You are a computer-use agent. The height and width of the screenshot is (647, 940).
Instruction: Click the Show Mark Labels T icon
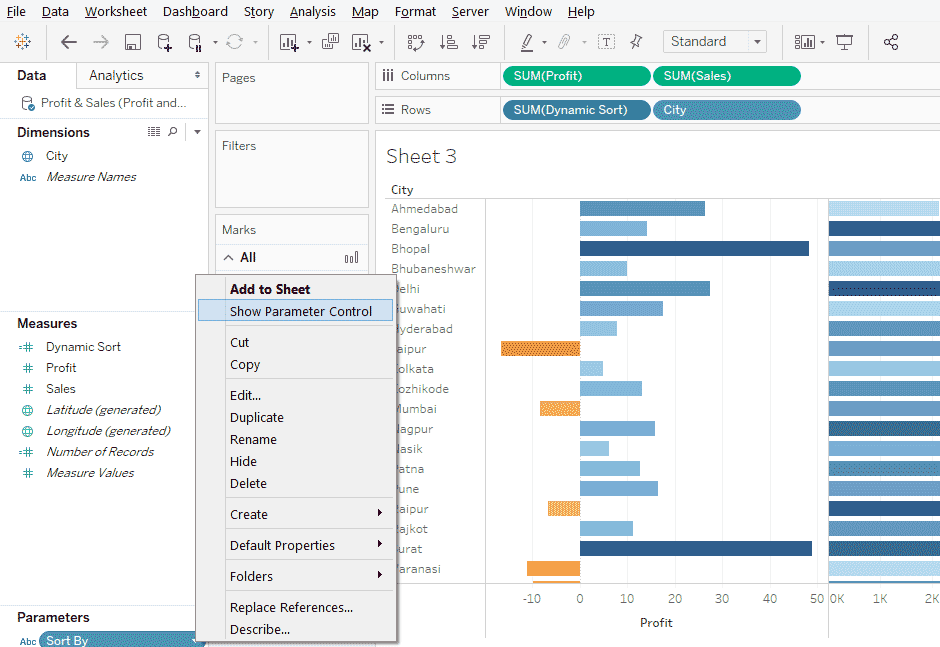pos(606,42)
